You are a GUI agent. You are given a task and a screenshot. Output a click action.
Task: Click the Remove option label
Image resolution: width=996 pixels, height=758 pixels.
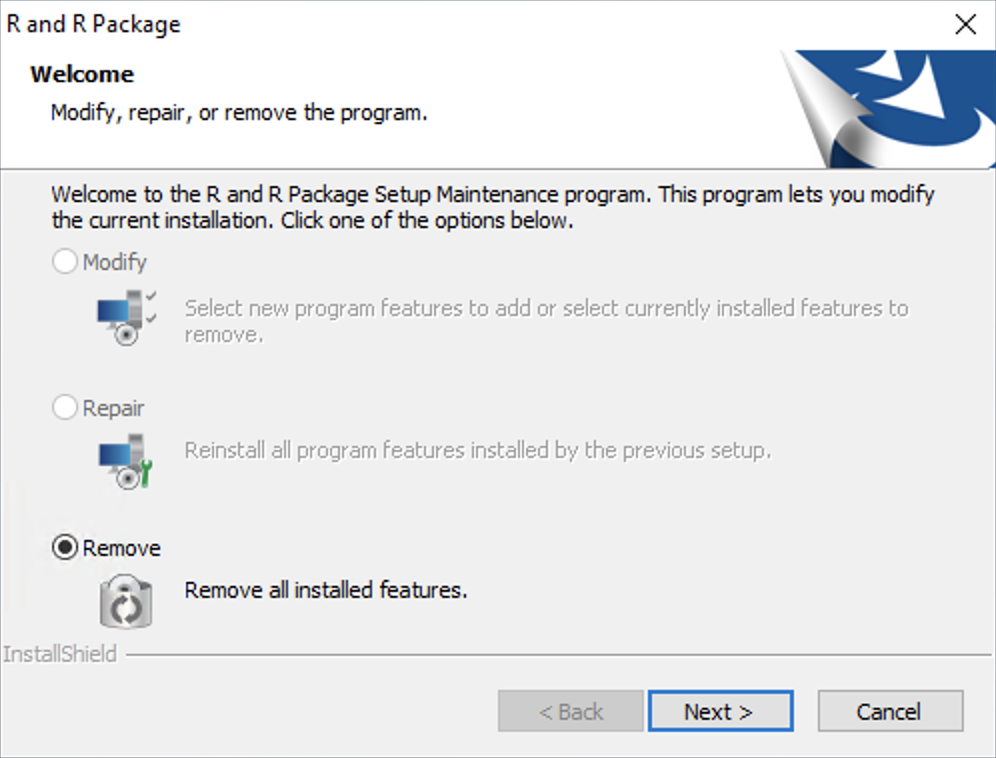pyautogui.click(x=122, y=548)
